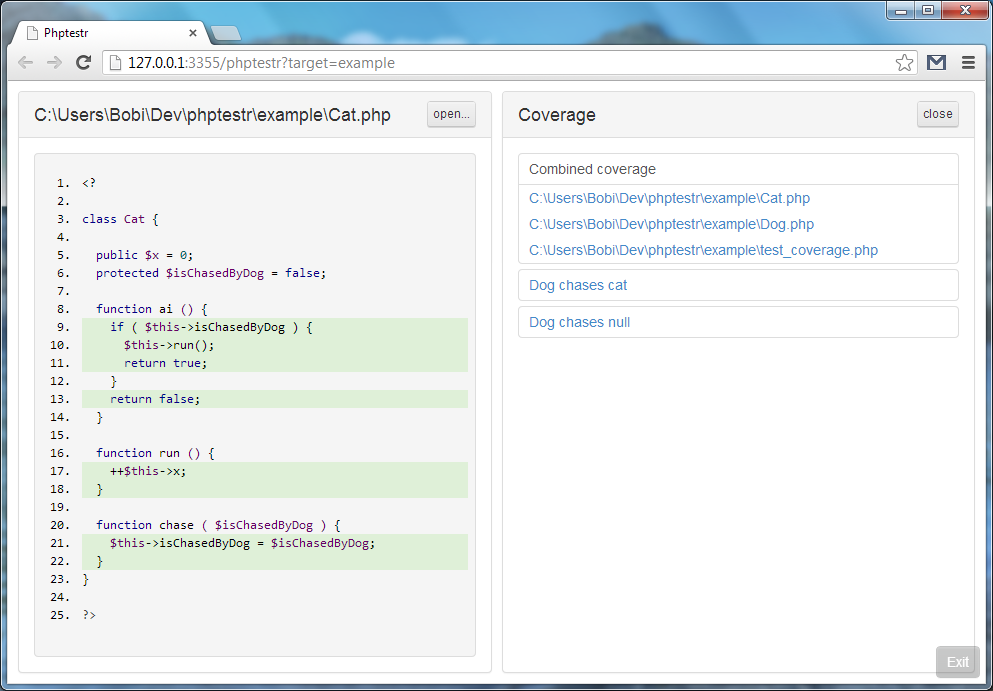This screenshot has height=691, width=993.
Task: Click code line 'function ai () {'
Action: tap(152, 309)
